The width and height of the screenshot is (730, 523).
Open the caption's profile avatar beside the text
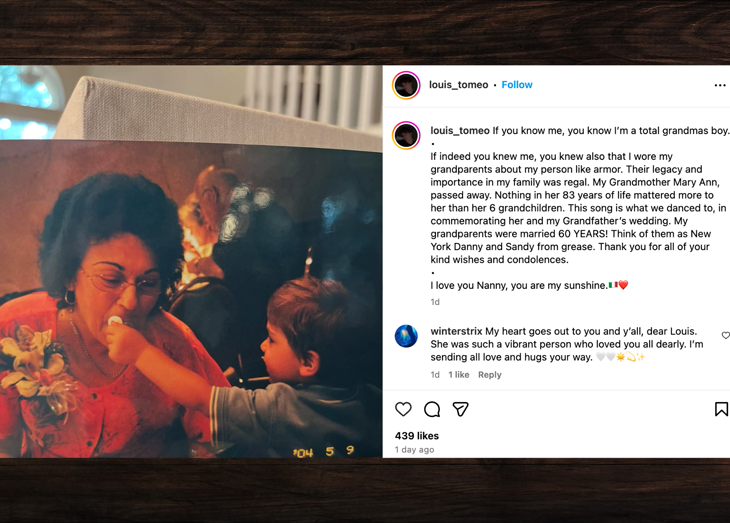pos(406,135)
